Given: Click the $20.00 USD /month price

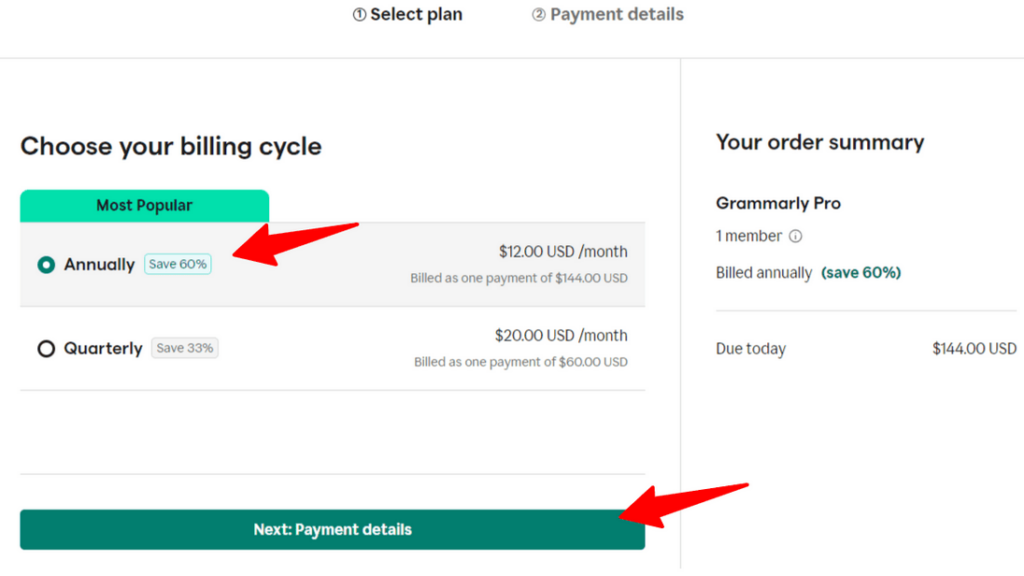Looking at the screenshot, I should tap(563, 335).
